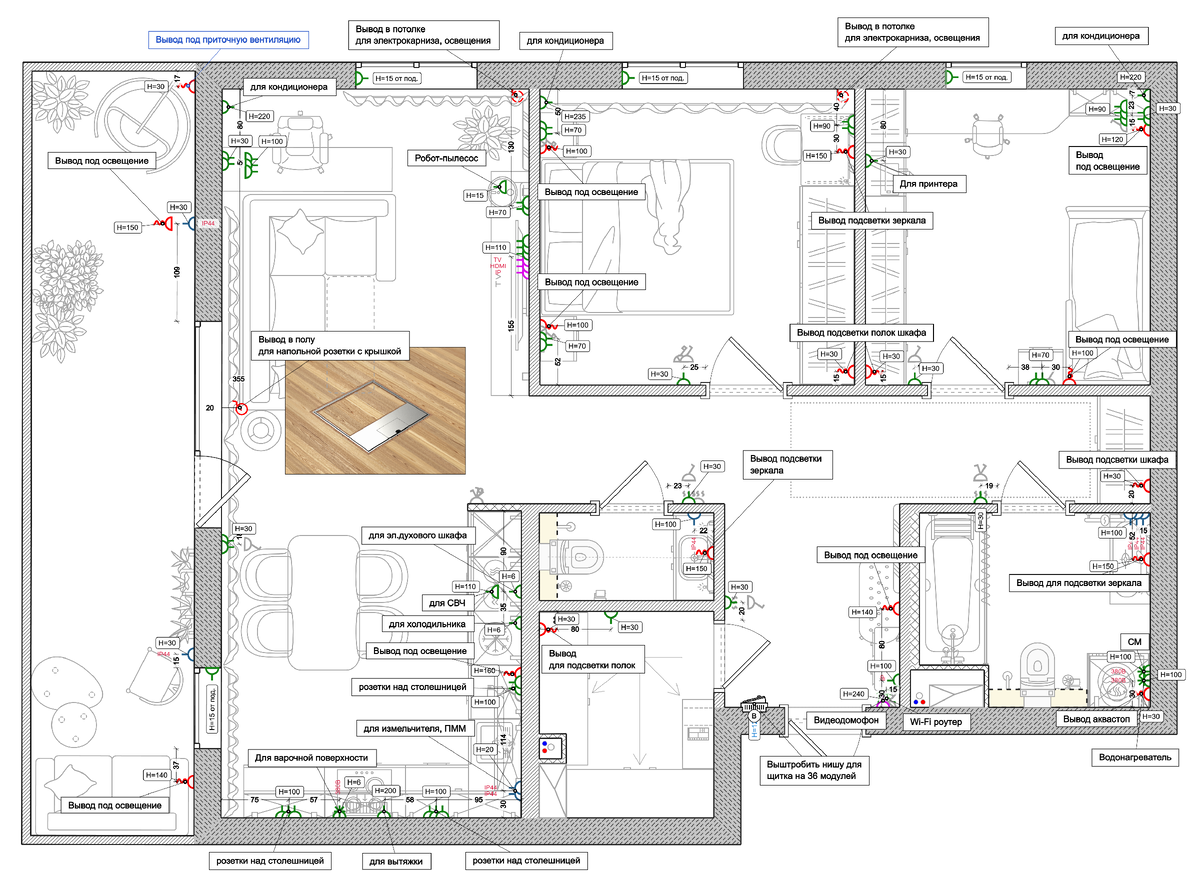Image resolution: width=1200 pixels, height=888 pixels.
Task: Click the 'Вывод подсветки шкафа' label
Action: click(1116, 459)
